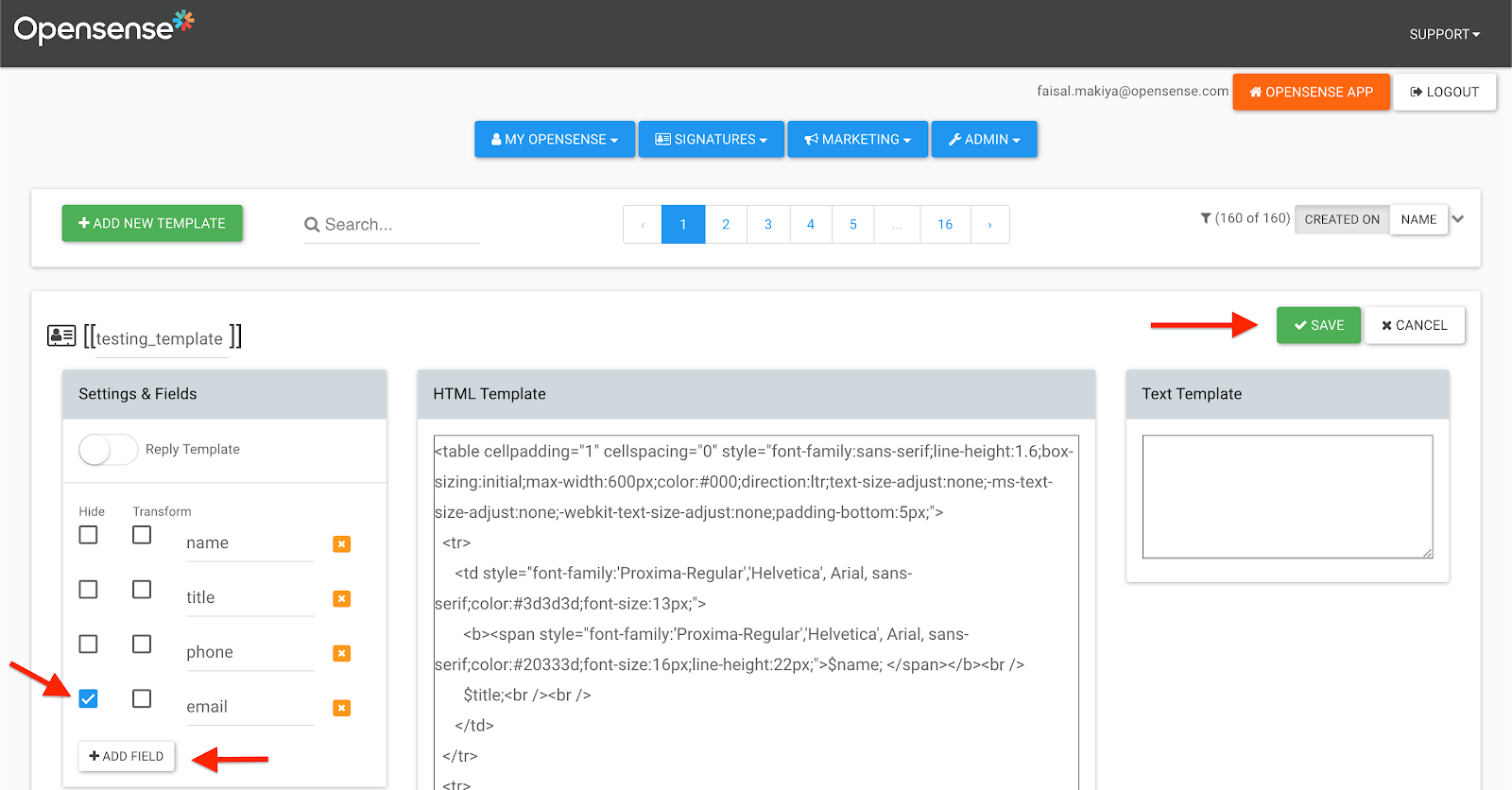Image resolution: width=1512 pixels, height=790 pixels.
Task: Open the SIGNATURES menu
Action: 712,139
